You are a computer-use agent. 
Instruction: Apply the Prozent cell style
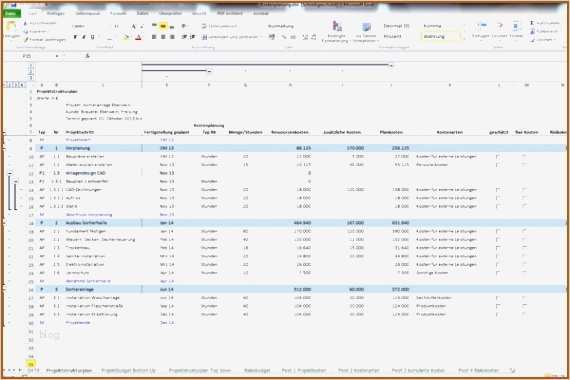coord(393,36)
